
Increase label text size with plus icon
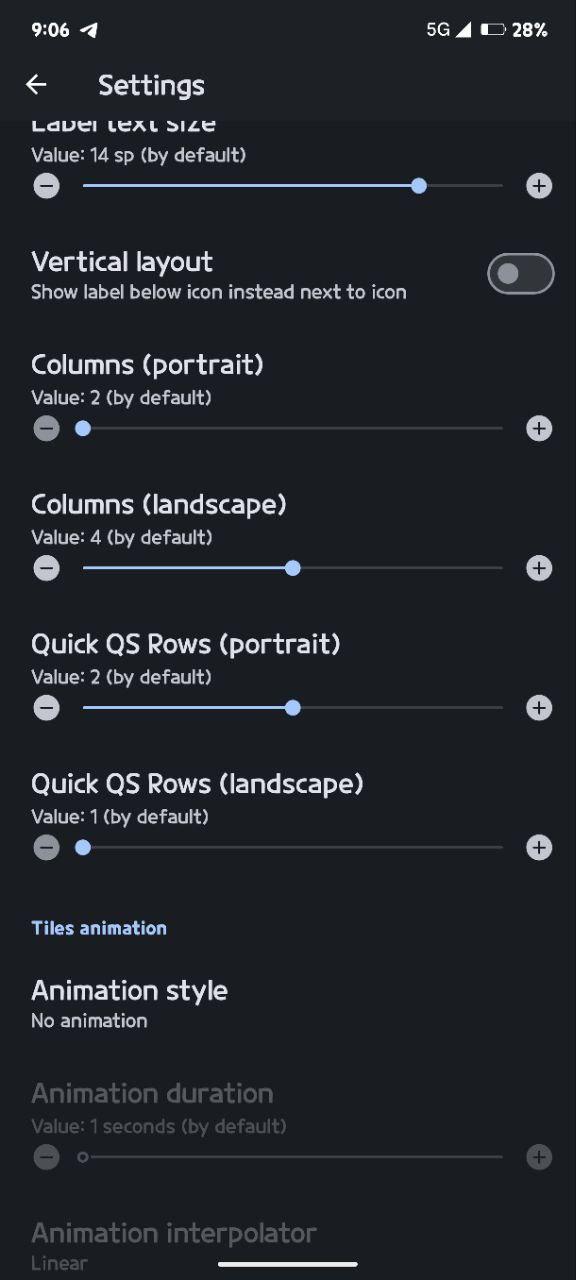(539, 186)
